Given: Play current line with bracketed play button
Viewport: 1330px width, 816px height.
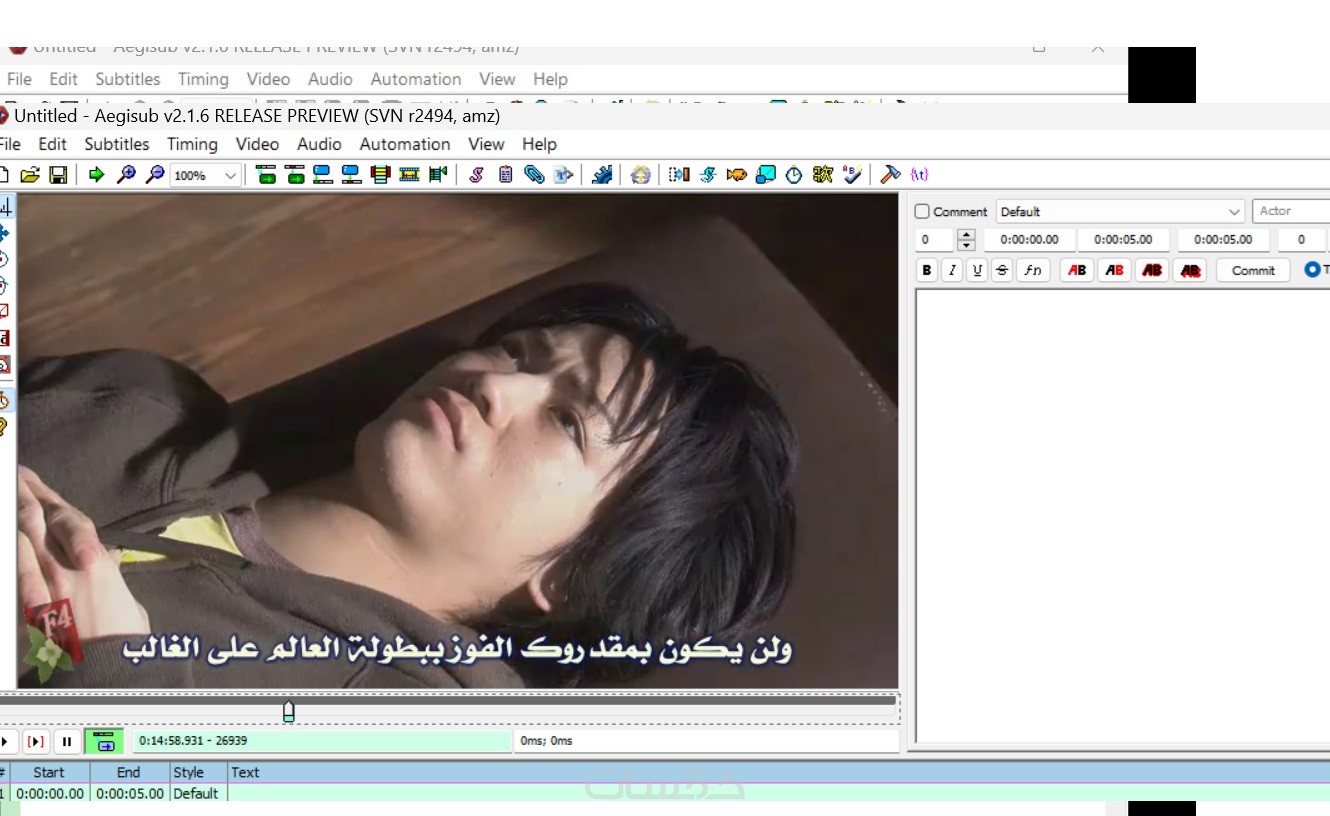Looking at the screenshot, I should coord(36,741).
